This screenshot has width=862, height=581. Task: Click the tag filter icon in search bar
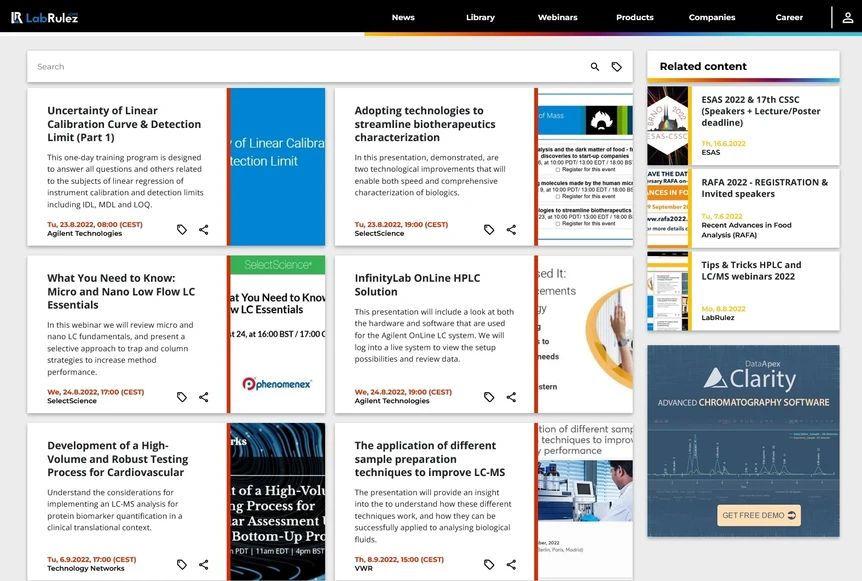(x=617, y=67)
